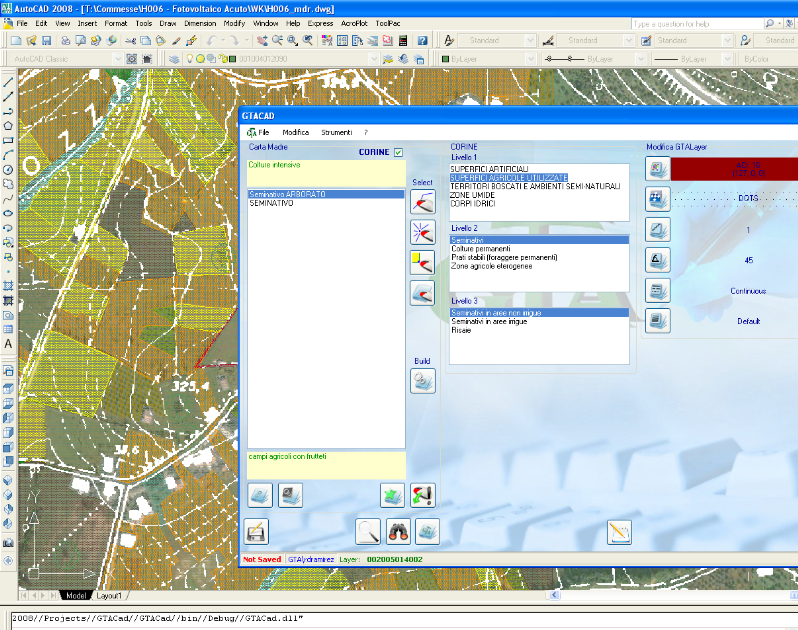This screenshot has width=798, height=630.
Task: Open the layer dropdown showing 001004012090
Action: pyautogui.click(x=375, y=59)
